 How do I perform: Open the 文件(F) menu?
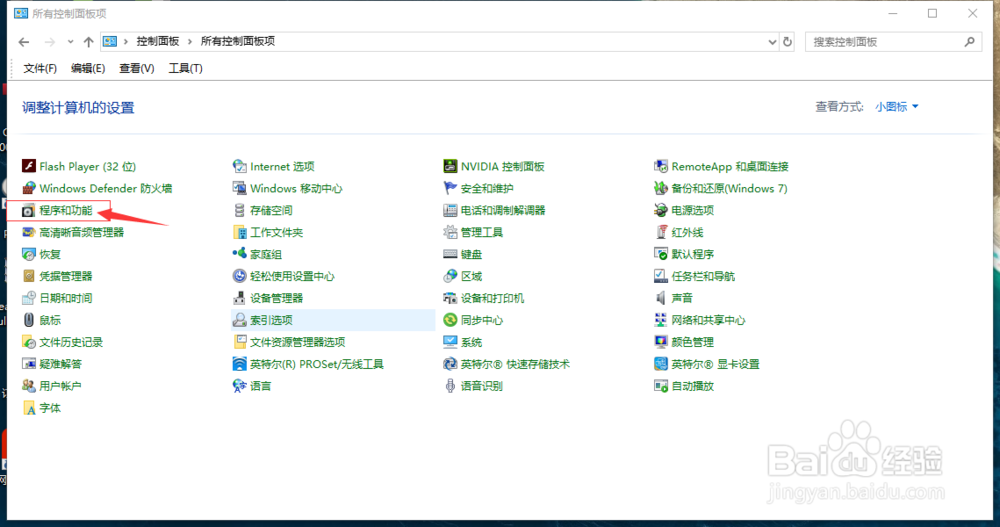point(40,68)
